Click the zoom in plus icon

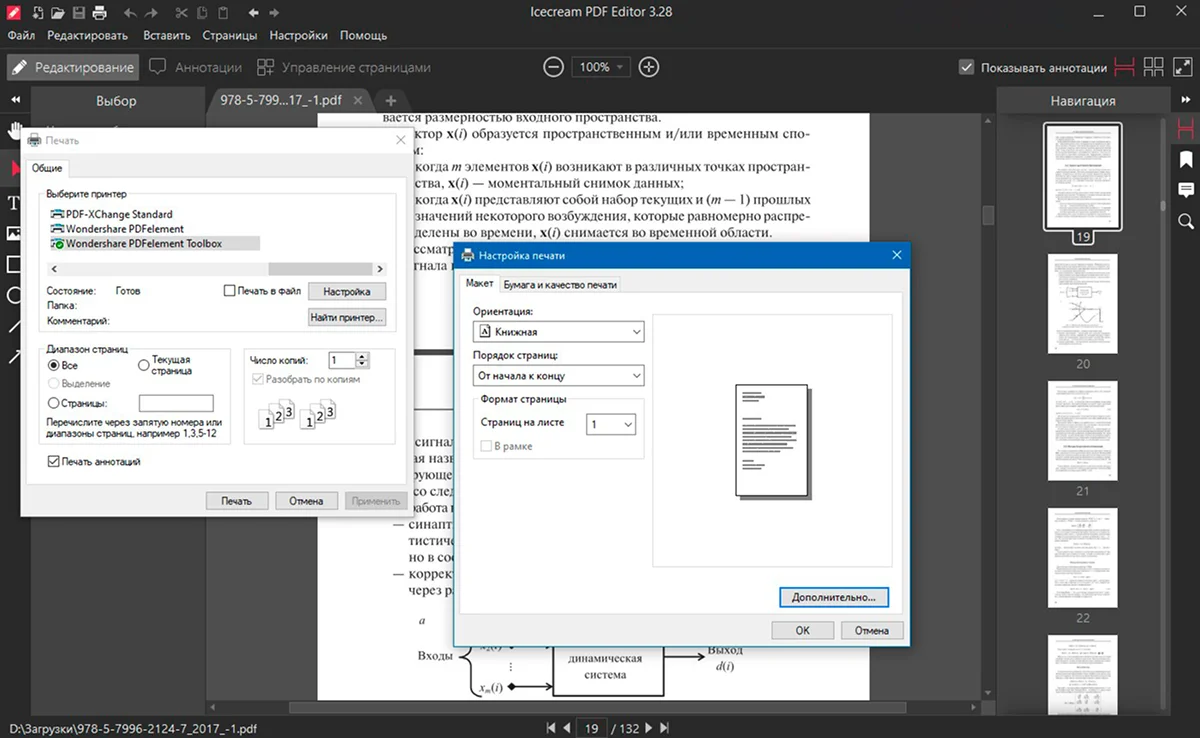pos(649,67)
